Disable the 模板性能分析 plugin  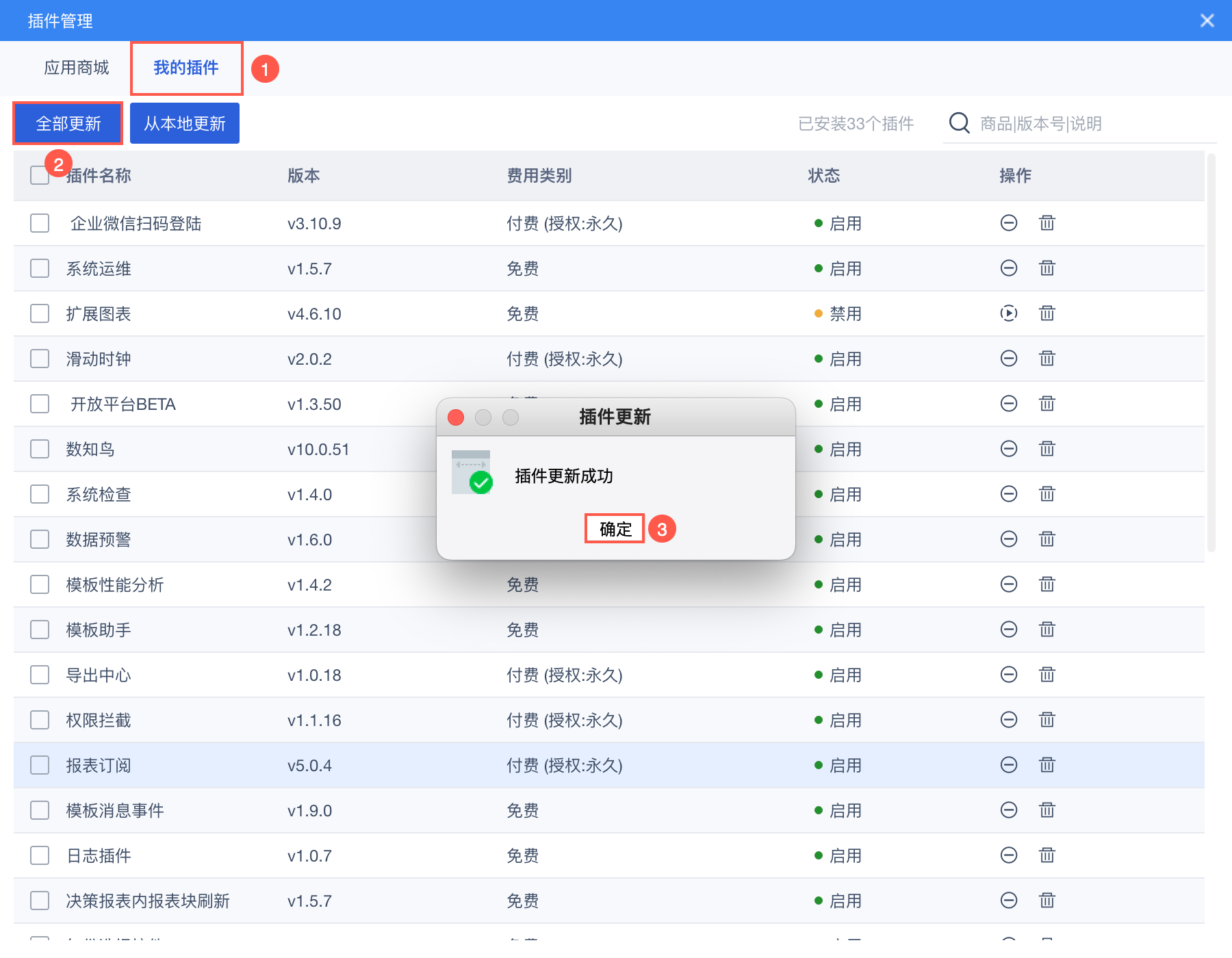(1009, 584)
